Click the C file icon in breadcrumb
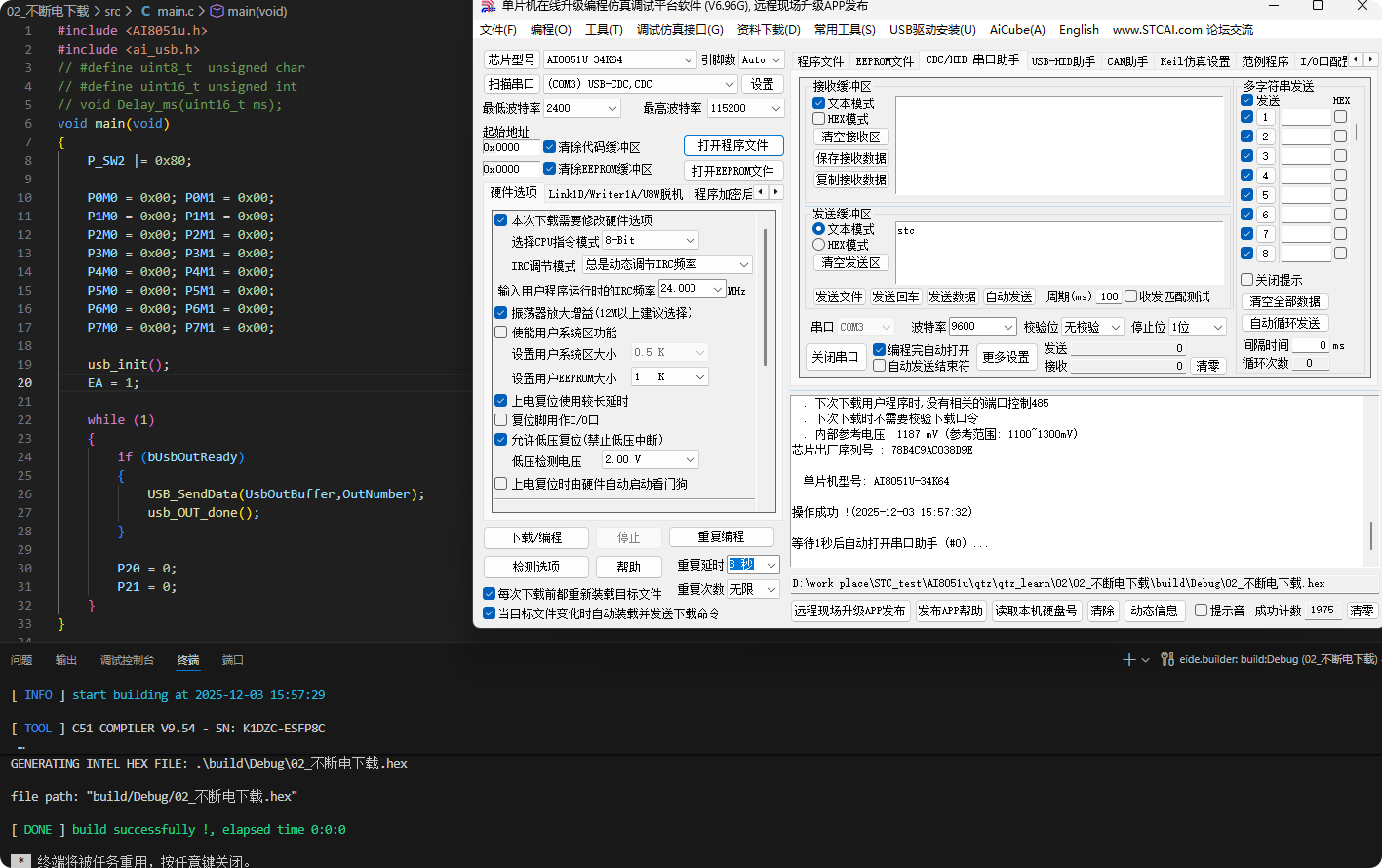This screenshot has width=1382, height=868. (x=145, y=11)
